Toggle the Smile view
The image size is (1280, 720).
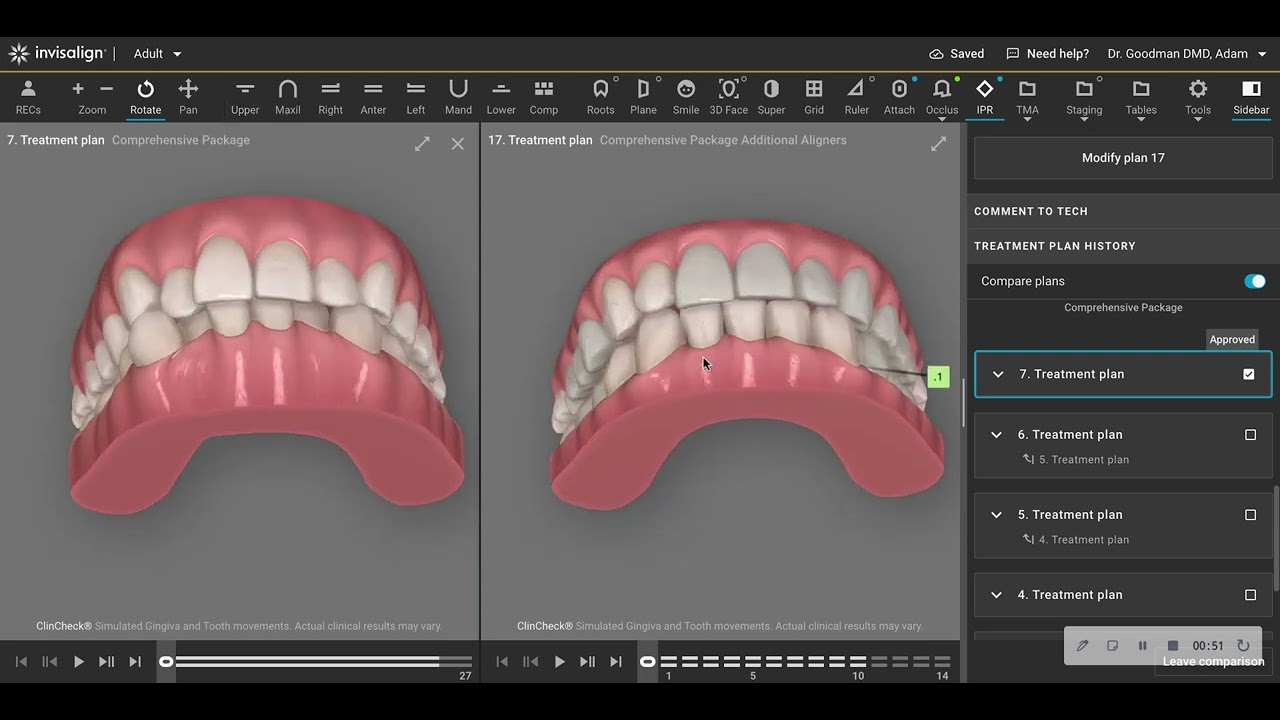pos(686,97)
